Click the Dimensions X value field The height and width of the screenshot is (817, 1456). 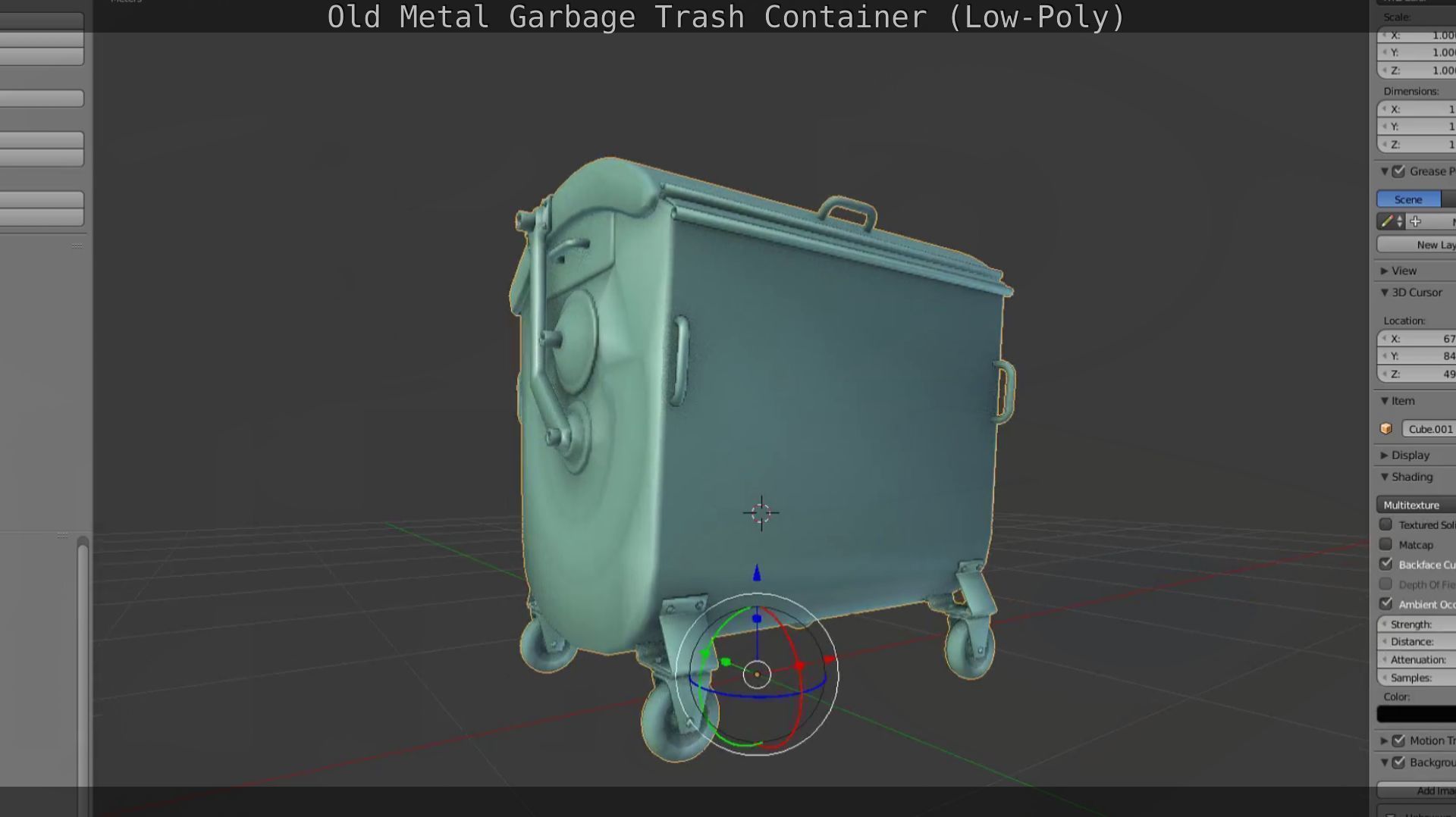click(1416, 109)
